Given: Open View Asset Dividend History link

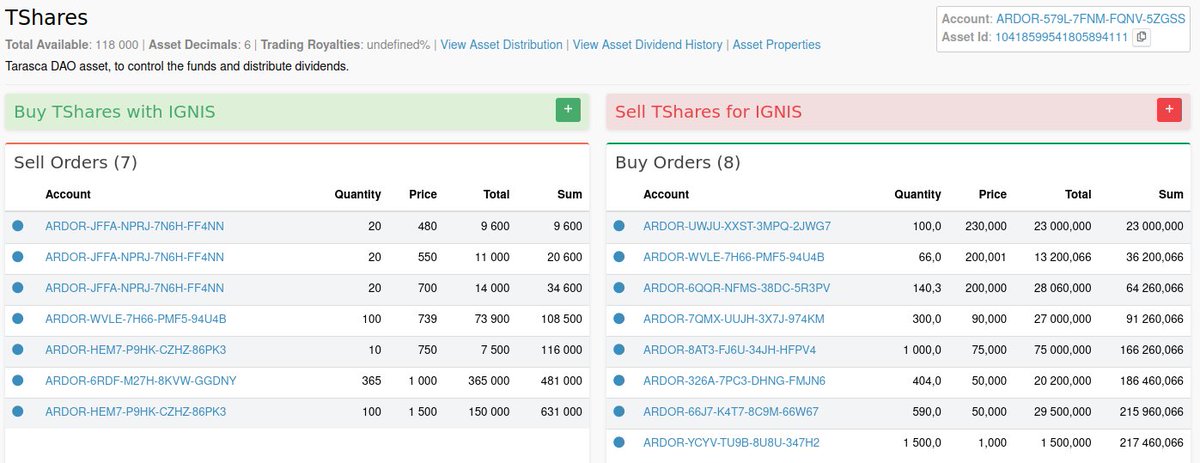Looking at the screenshot, I should pyautogui.click(x=649, y=45).
